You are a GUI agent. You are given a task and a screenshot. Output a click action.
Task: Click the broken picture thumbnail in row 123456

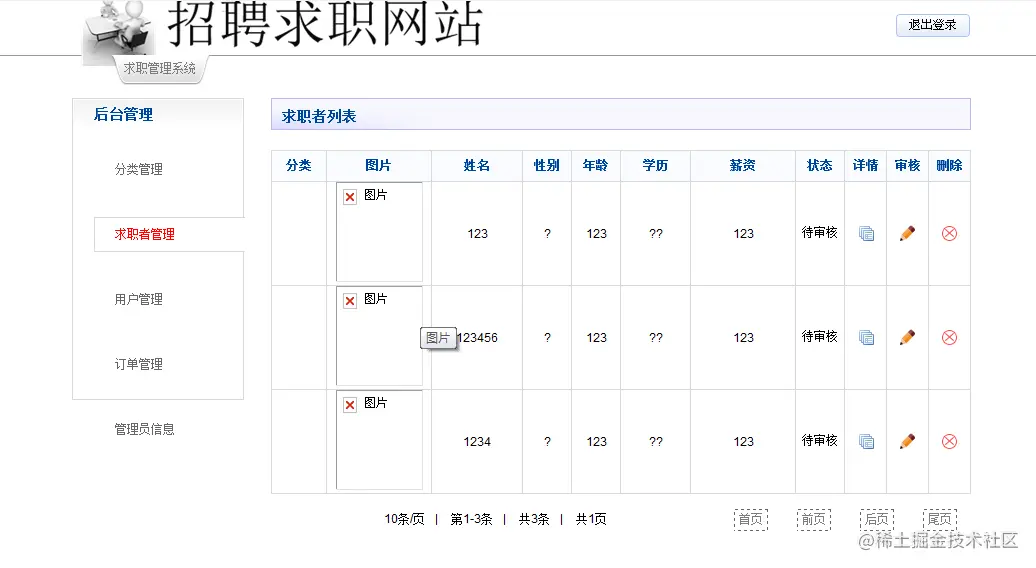click(x=379, y=336)
